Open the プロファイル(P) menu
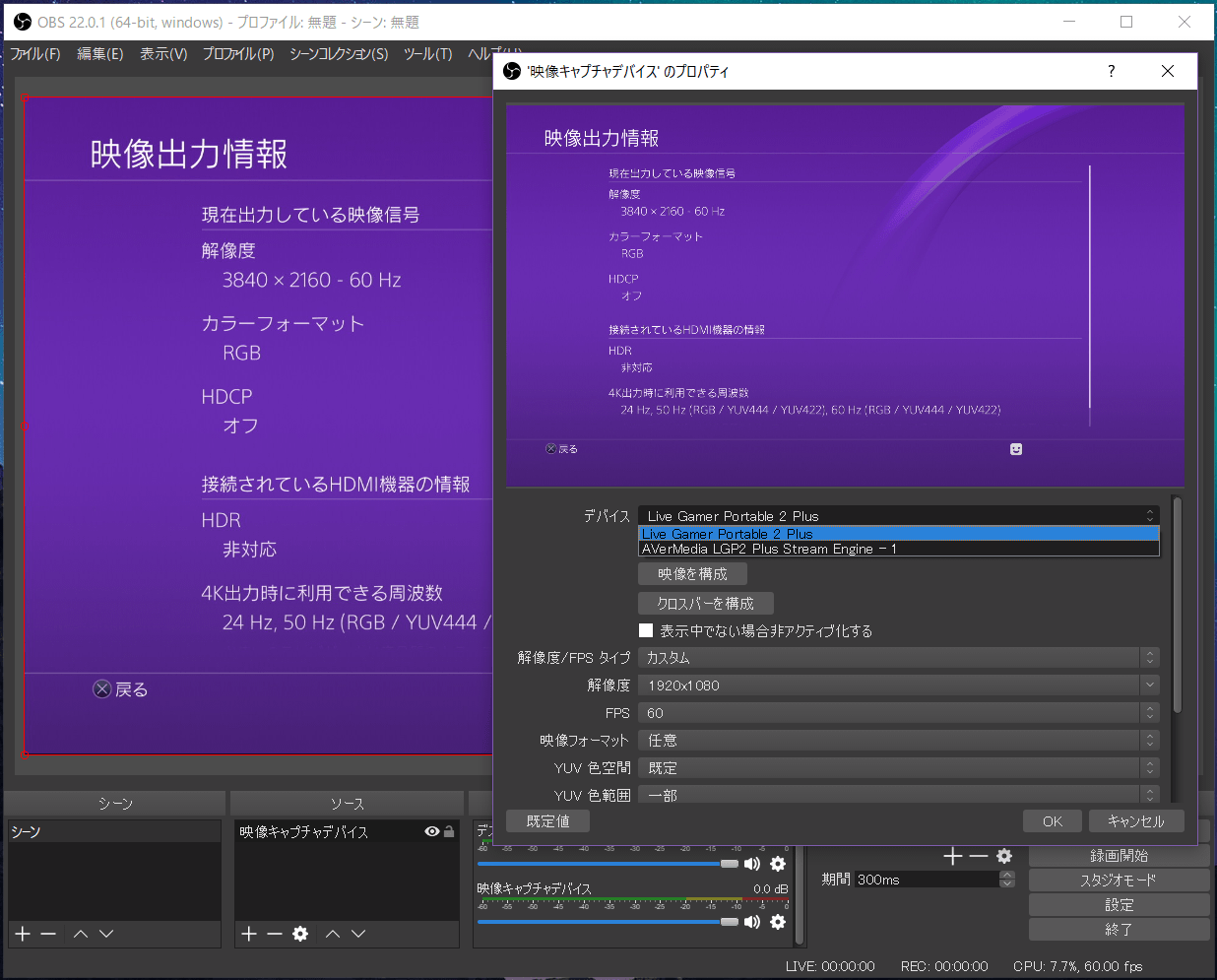The image size is (1217, 980). click(238, 54)
